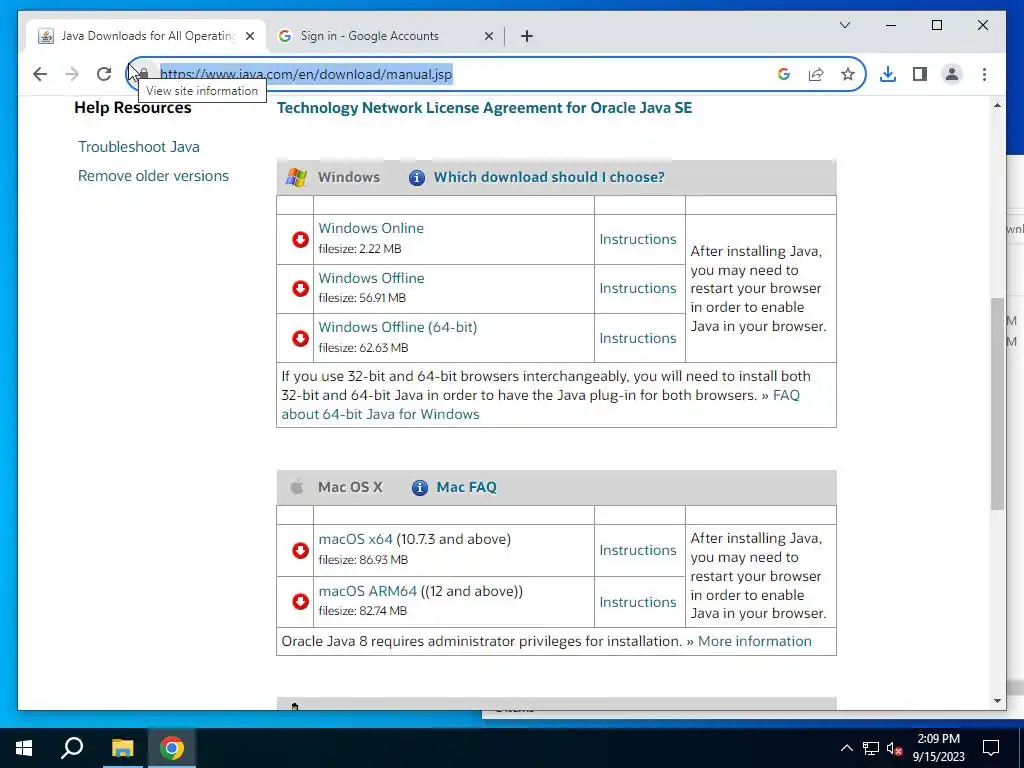Click the page vertical scrollbar thumb
Image resolution: width=1024 pixels, height=768 pixels.
tap(997, 404)
